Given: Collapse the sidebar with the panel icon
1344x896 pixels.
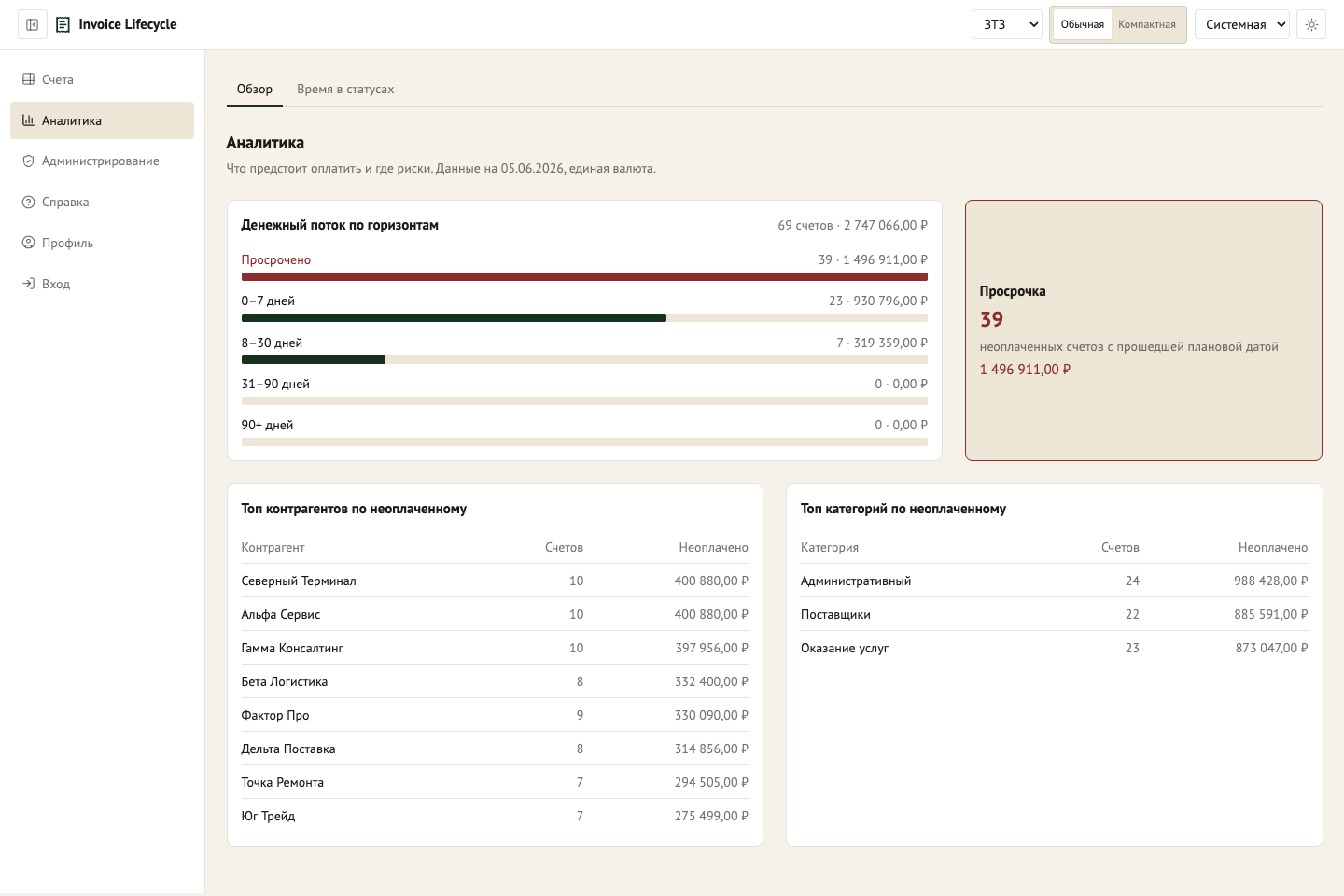Looking at the screenshot, I should [33, 24].
